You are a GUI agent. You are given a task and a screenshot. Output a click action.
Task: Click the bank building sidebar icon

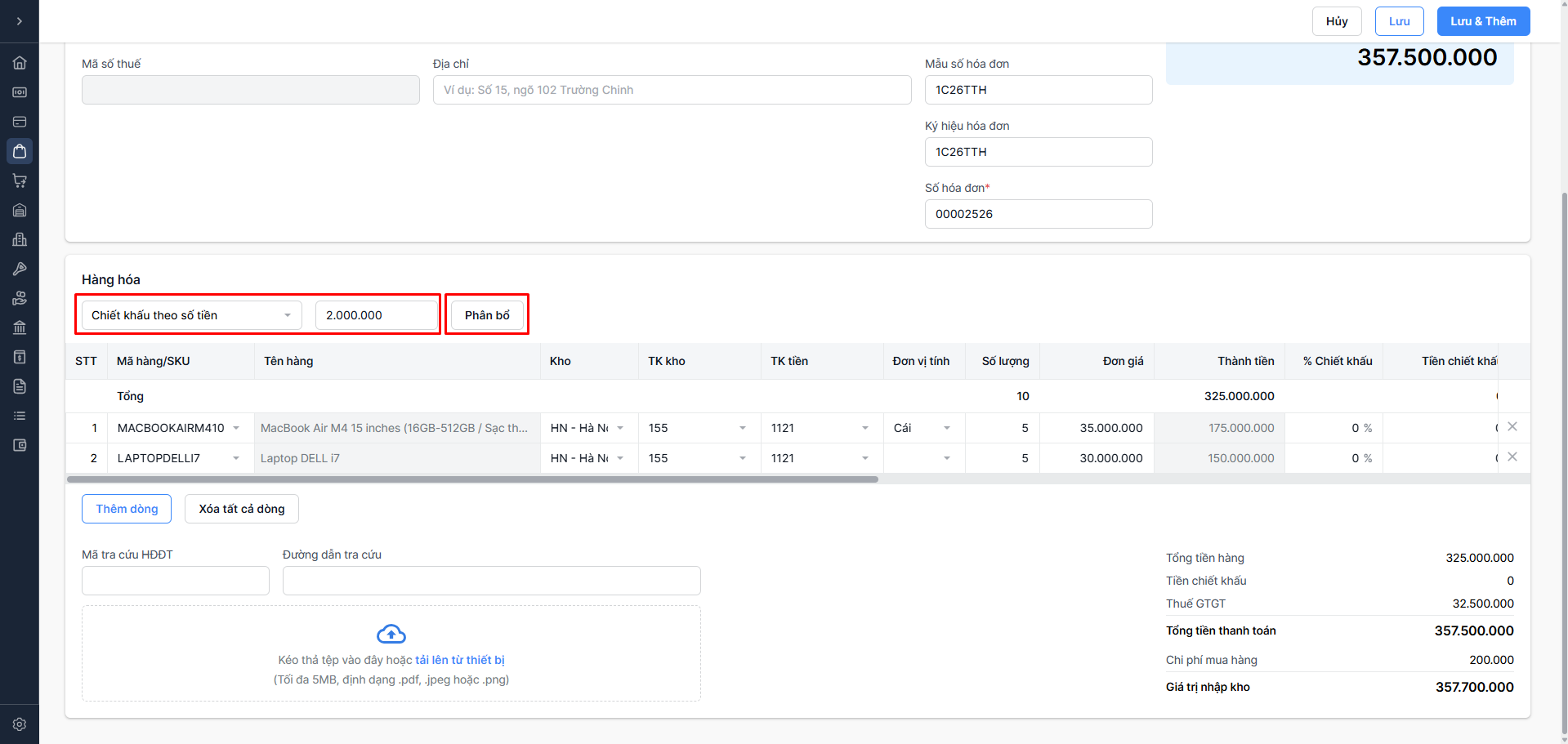point(20,327)
